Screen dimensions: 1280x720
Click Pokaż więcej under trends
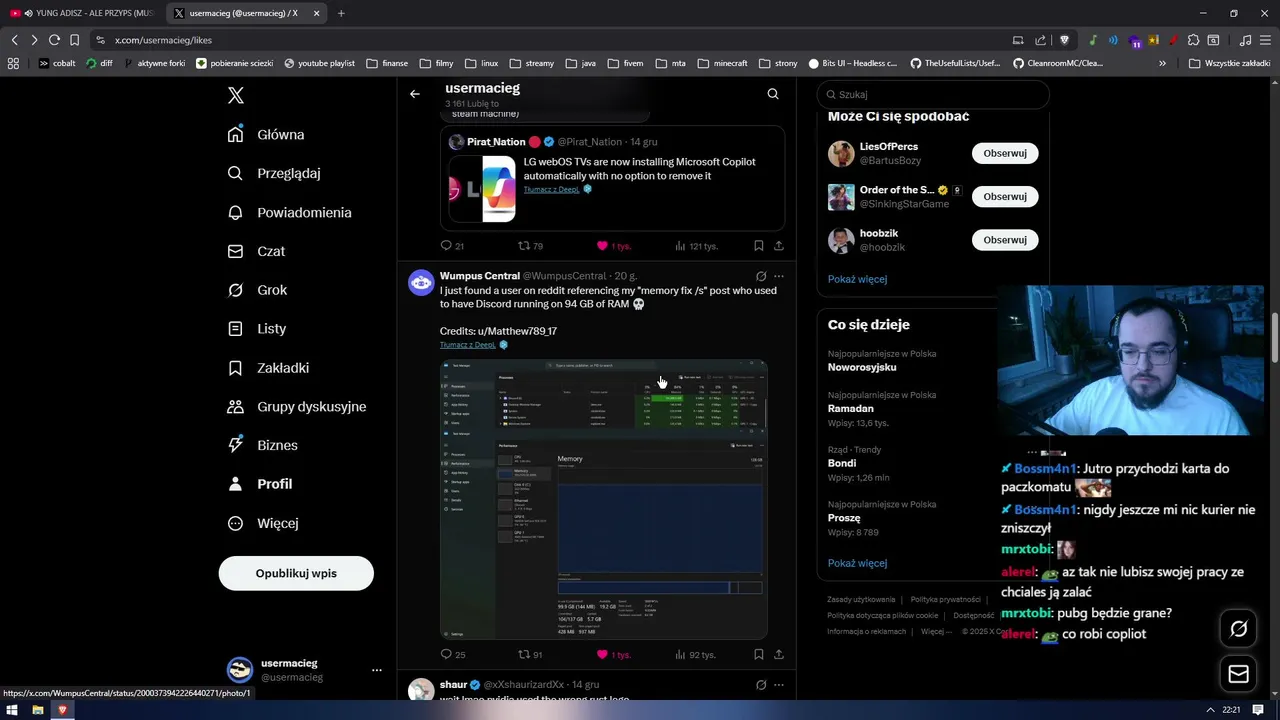click(x=857, y=563)
